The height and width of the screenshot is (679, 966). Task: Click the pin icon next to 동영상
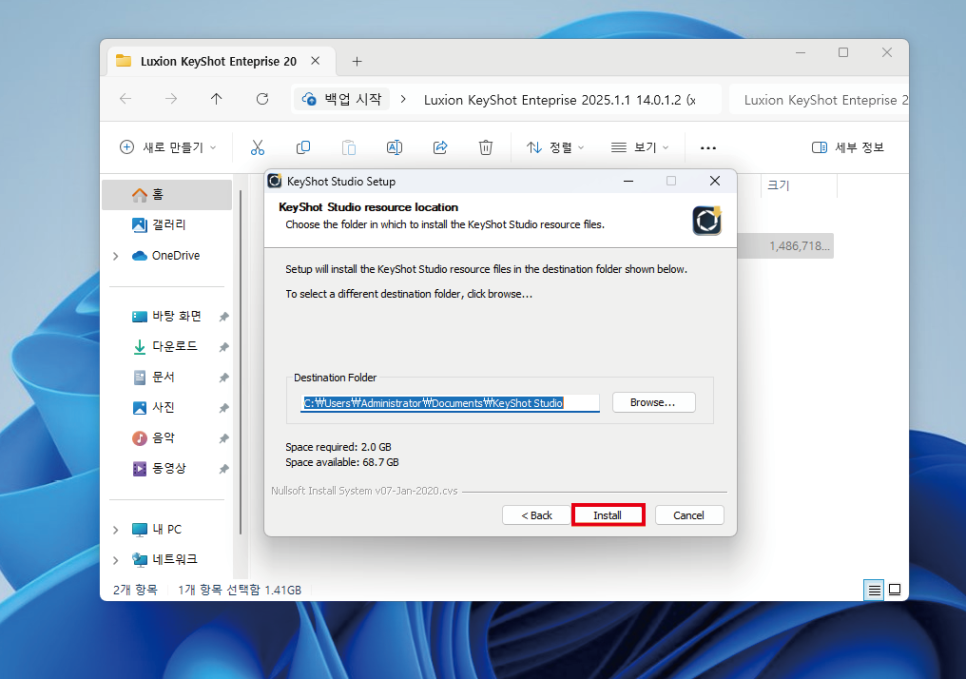224,469
